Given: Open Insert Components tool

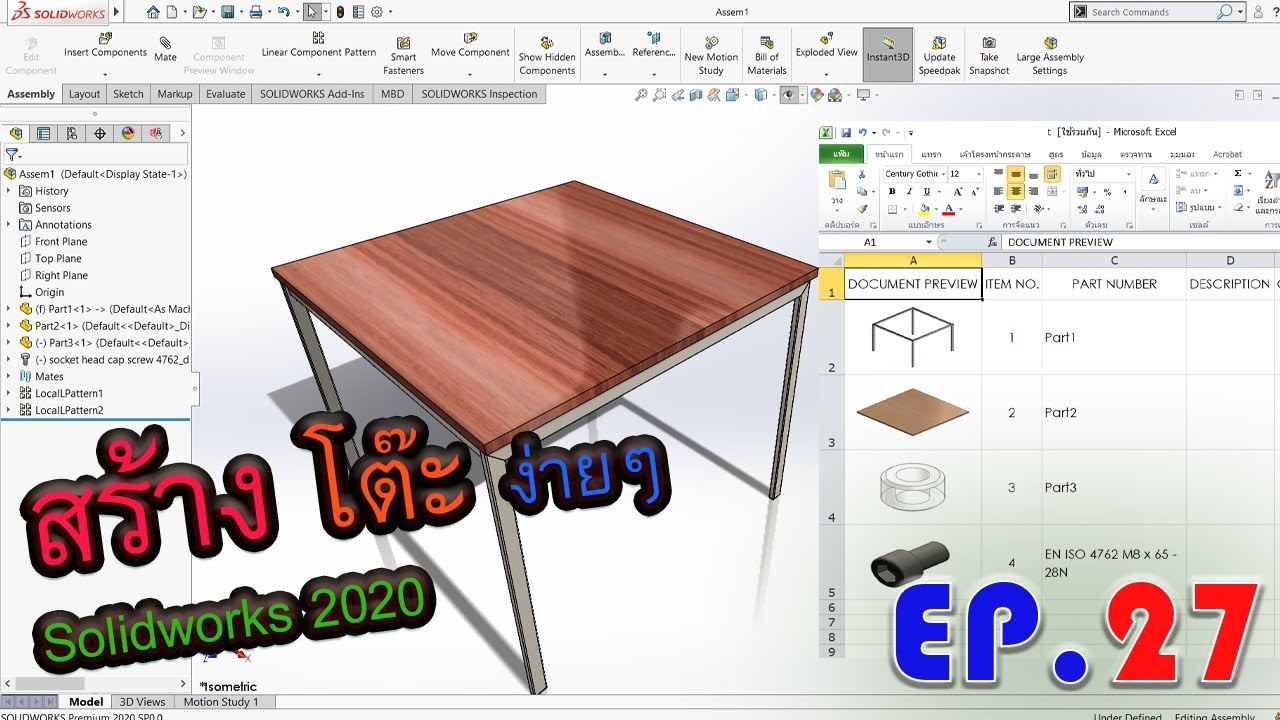Looking at the screenshot, I should point(105,46).
